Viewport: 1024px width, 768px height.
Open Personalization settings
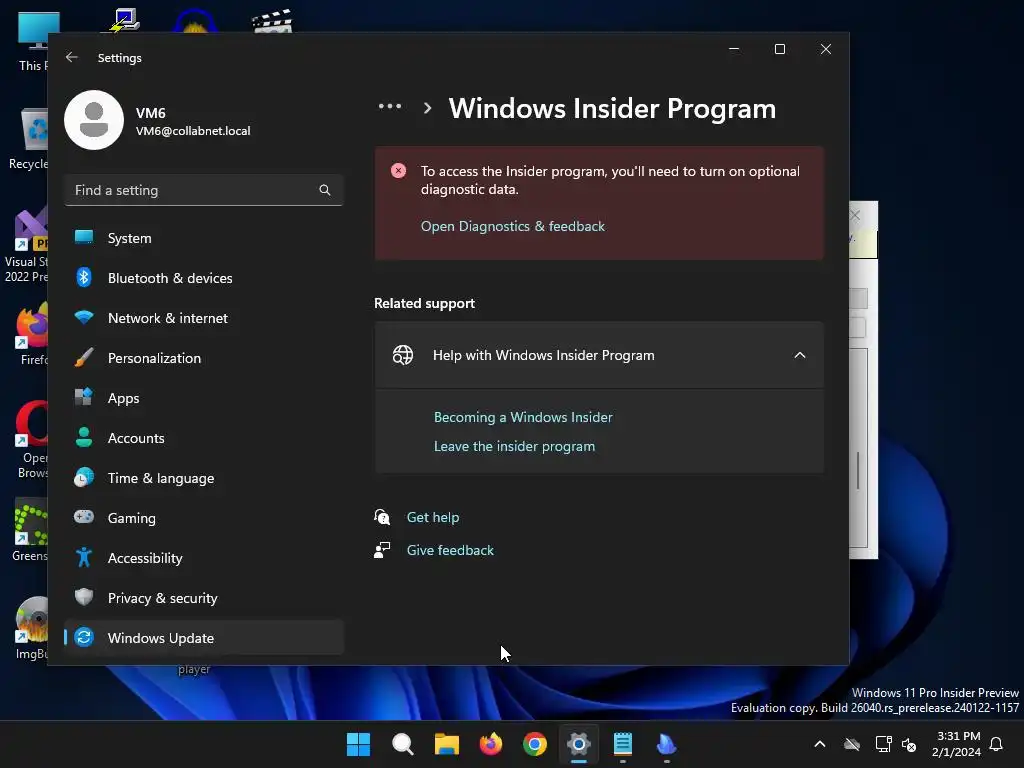tap(204, 358)
